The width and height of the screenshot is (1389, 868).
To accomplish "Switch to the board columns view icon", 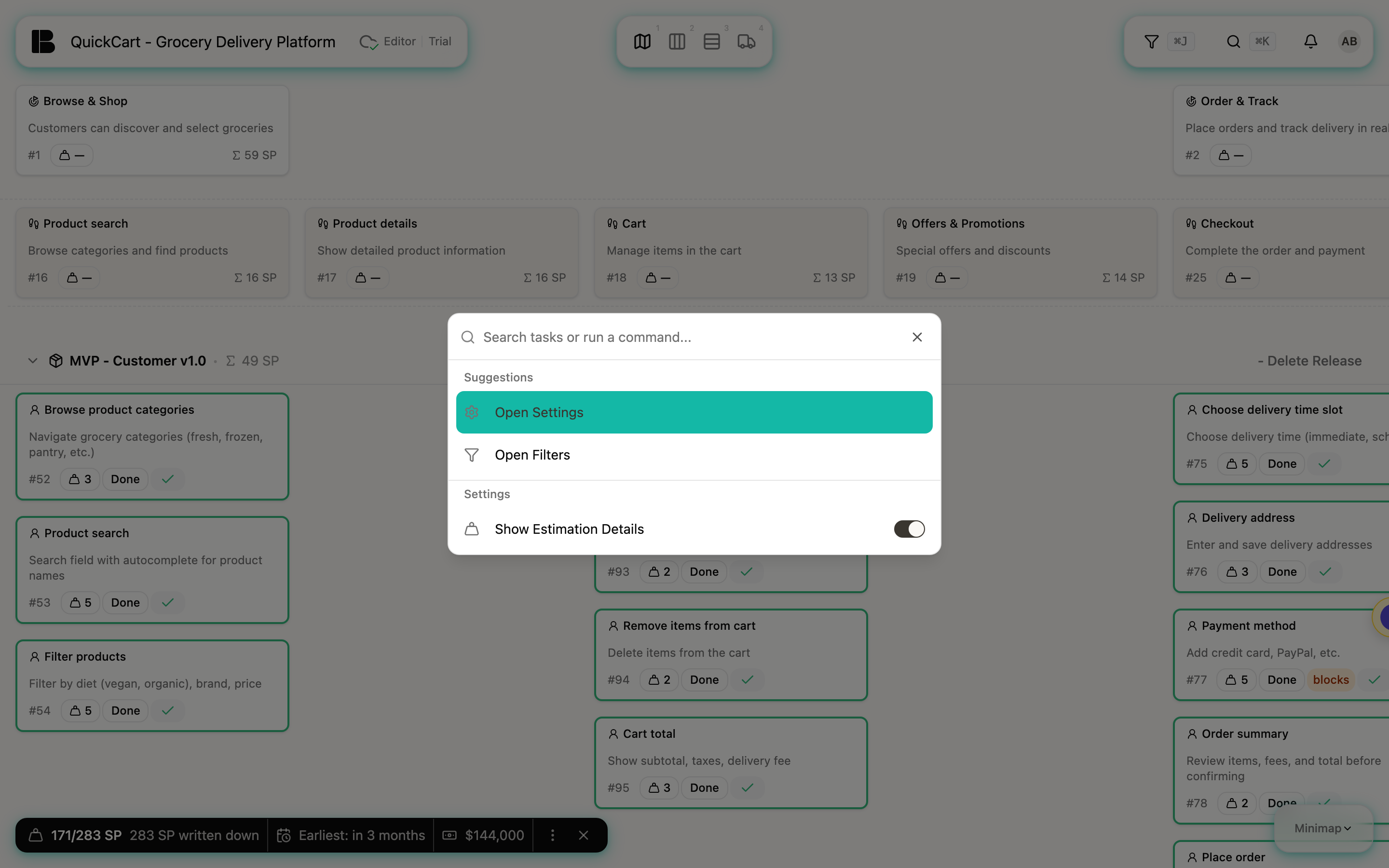I will click(x=677, y=41).
